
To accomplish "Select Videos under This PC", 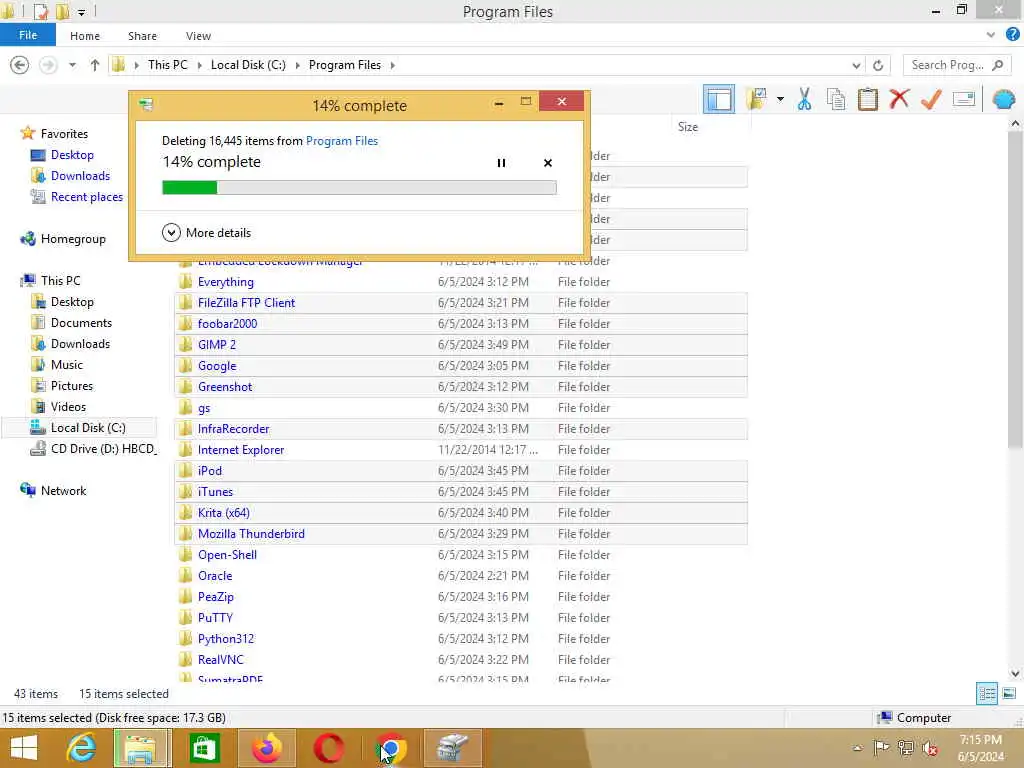I will [x=68, y=406].
